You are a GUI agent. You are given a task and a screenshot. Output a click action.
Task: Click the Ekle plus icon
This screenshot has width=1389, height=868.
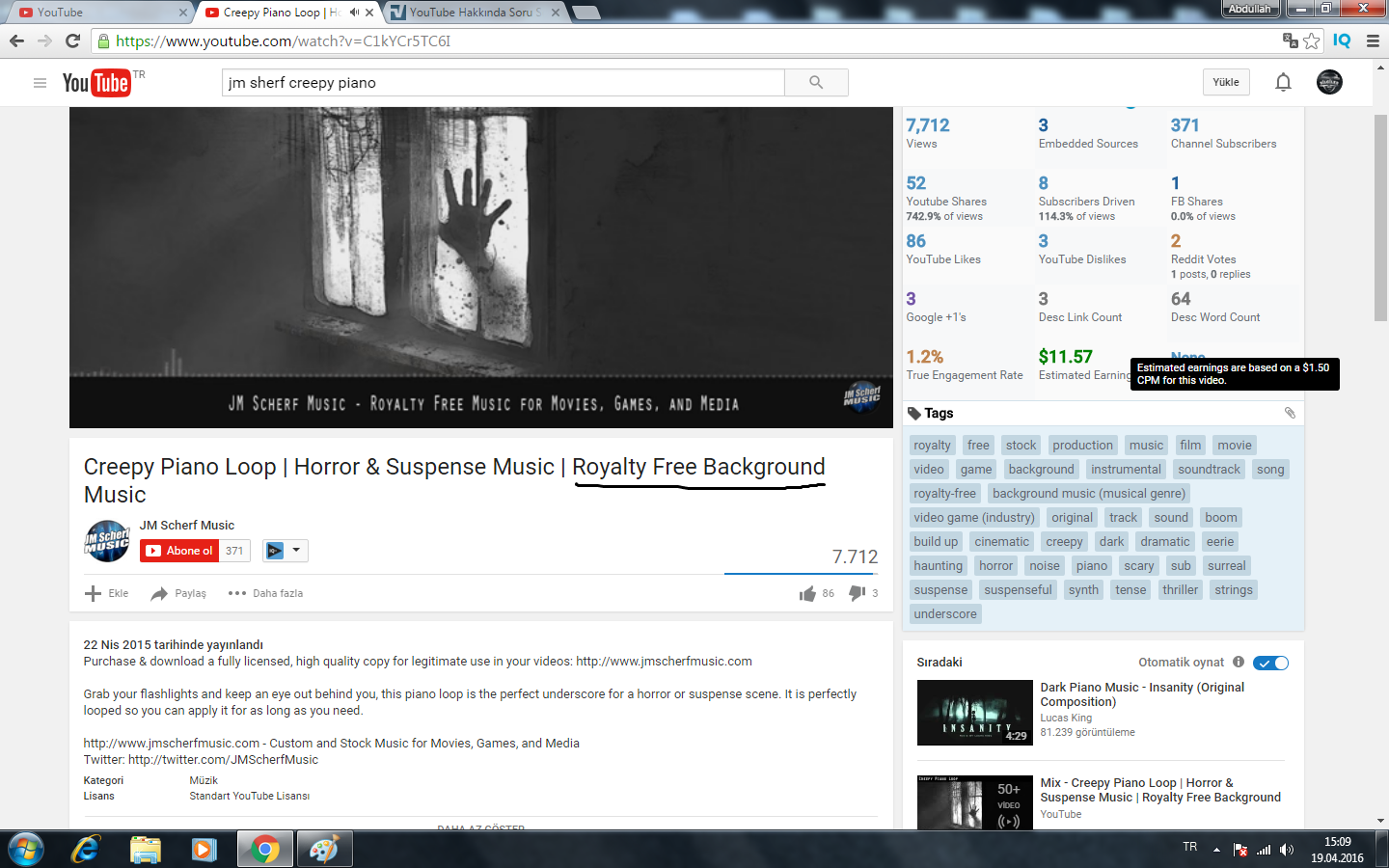tap(93, 593)
